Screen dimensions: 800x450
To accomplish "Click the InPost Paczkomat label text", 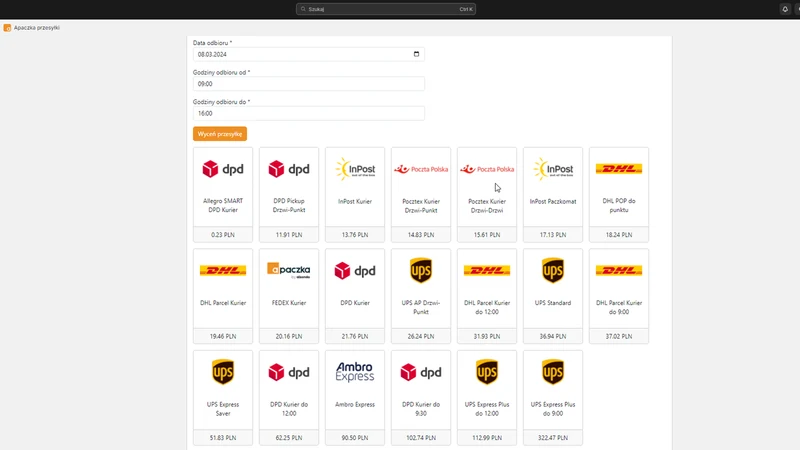I will click(553, 202).
